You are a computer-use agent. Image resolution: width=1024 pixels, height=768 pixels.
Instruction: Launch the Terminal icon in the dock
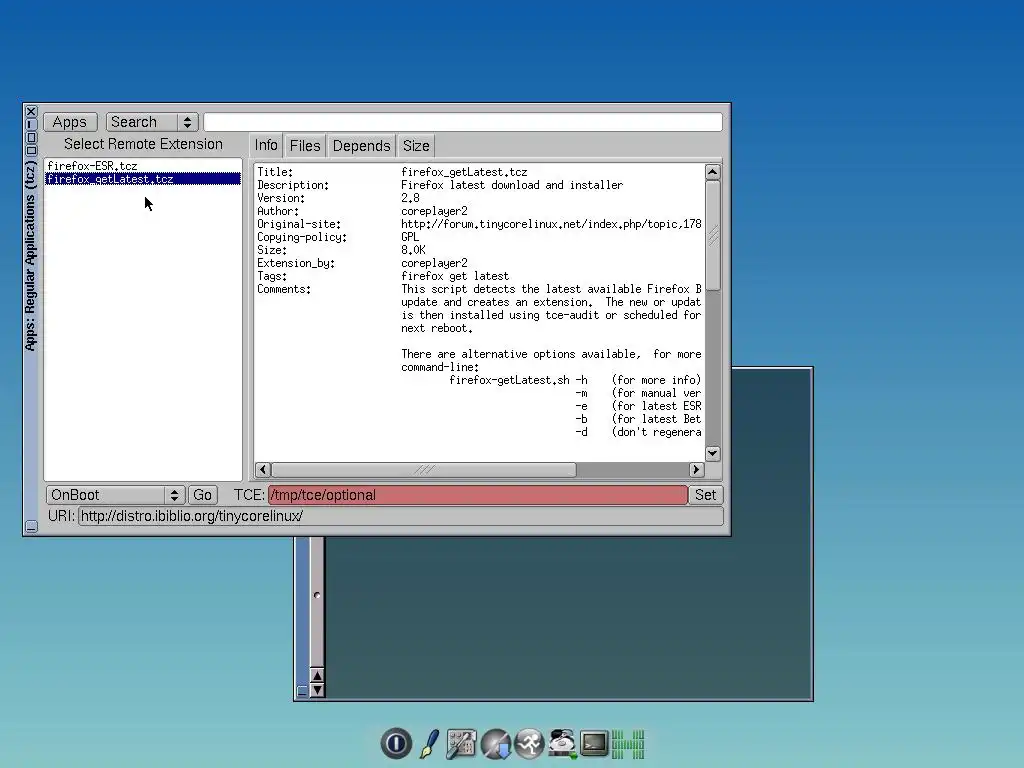pos(594,744)
